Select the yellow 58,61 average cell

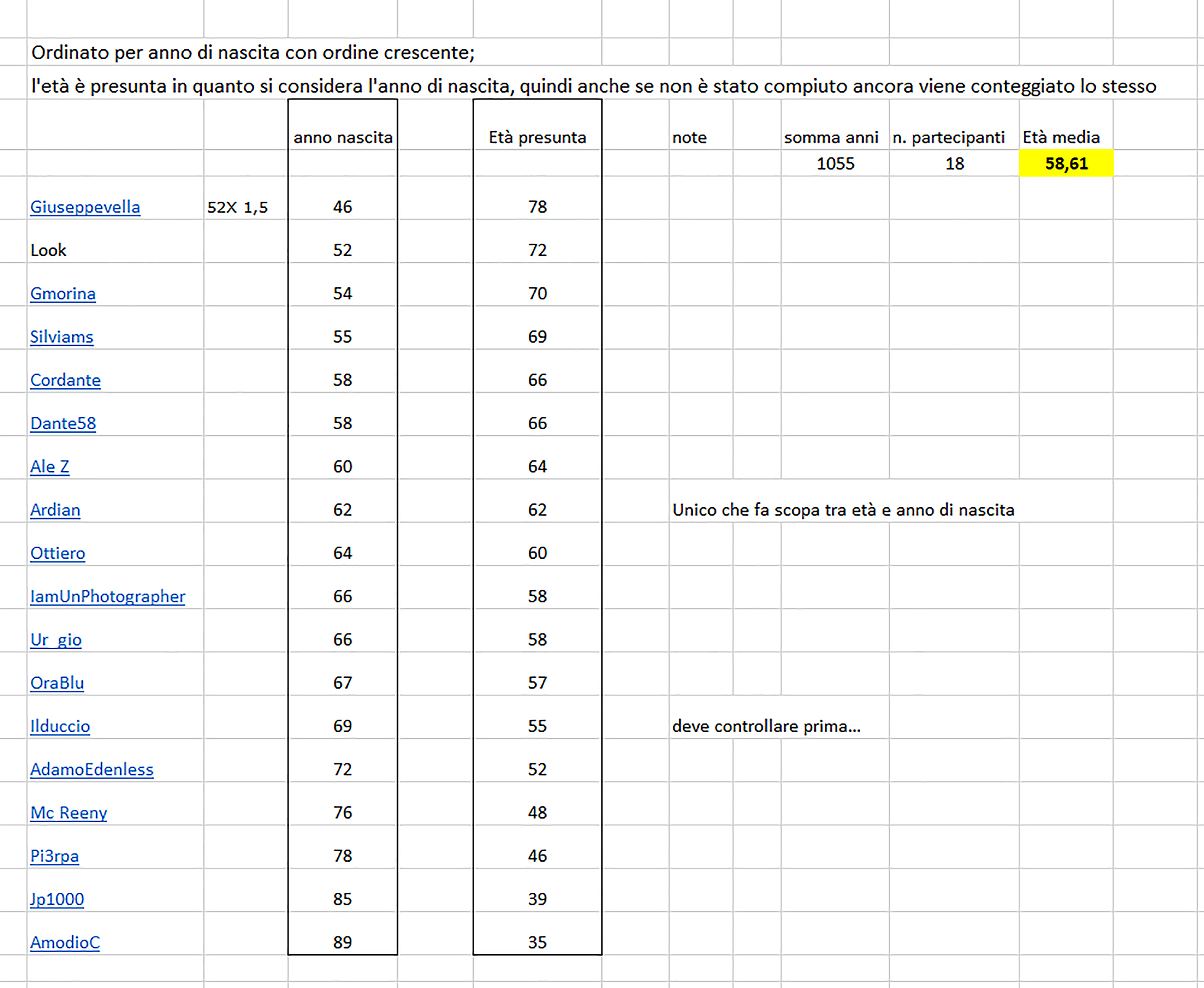(x=1065, y=163)
